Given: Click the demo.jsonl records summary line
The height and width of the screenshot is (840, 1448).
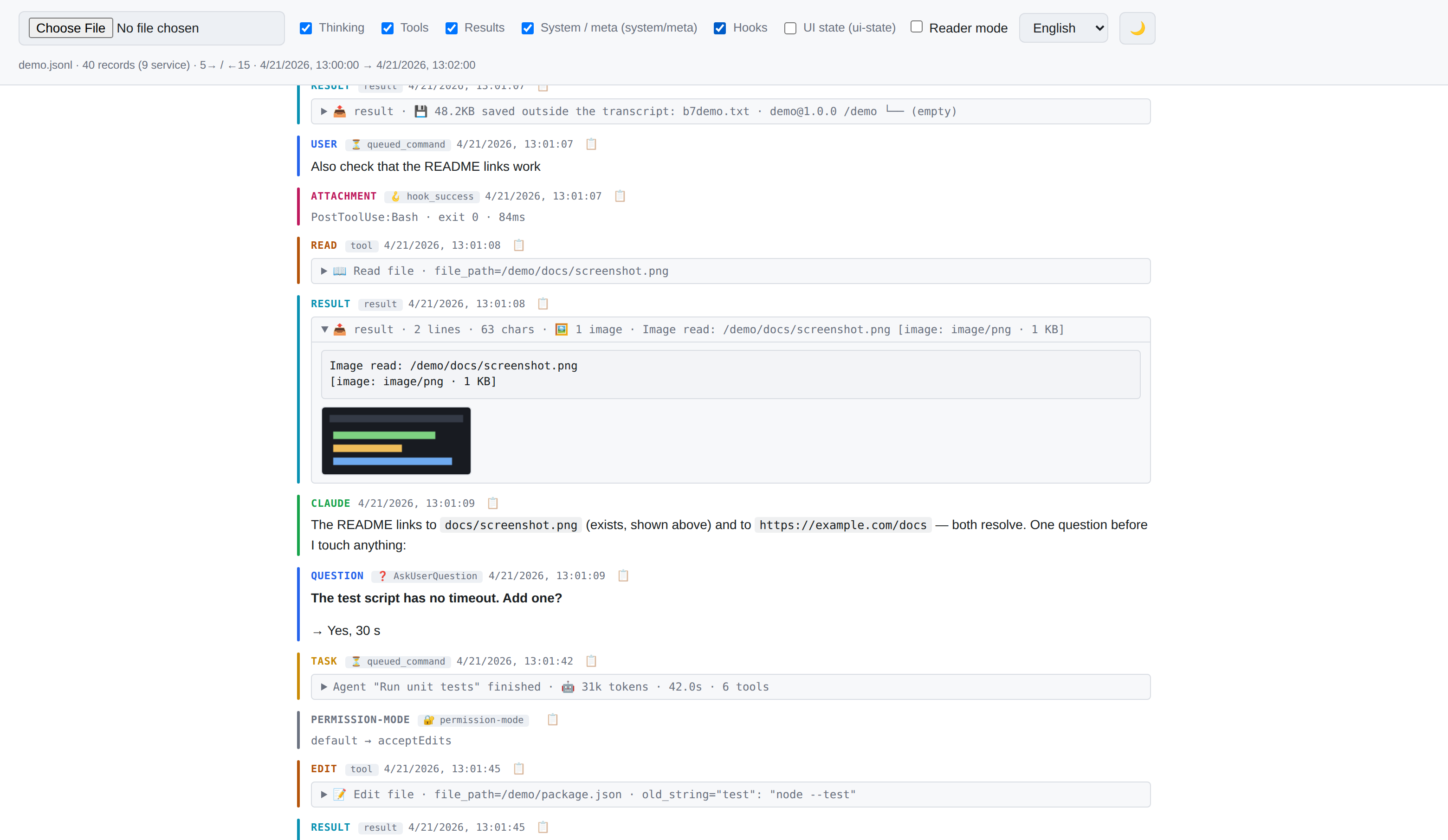Looking at the screenshot, I should (x=246, y=65).
